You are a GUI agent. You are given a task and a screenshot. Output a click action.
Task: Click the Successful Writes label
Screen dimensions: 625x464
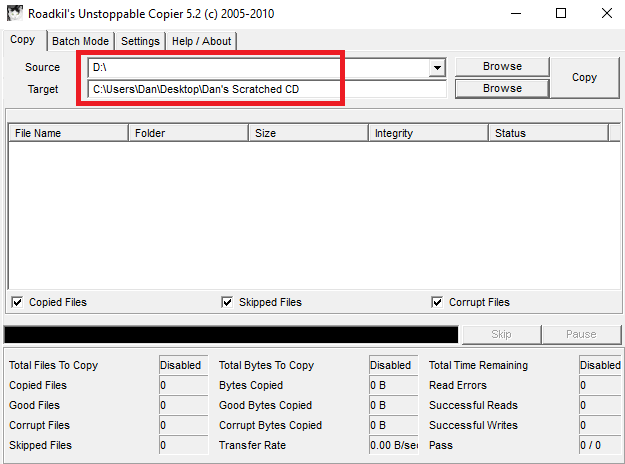coord(473,425)
